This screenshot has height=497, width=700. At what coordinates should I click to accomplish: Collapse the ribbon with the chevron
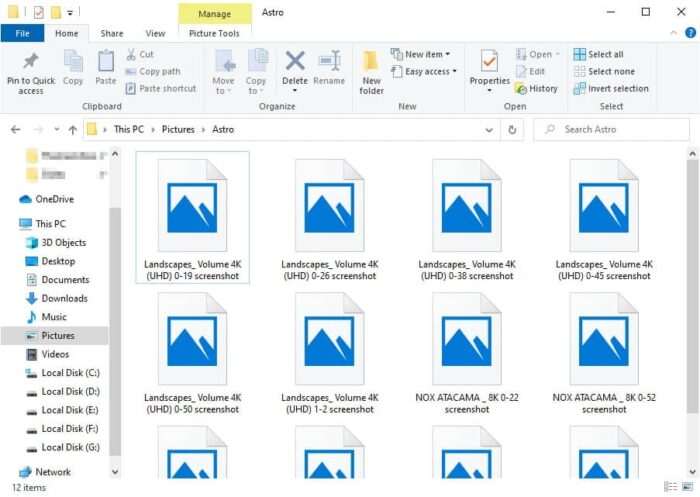(x=674, y=33)
